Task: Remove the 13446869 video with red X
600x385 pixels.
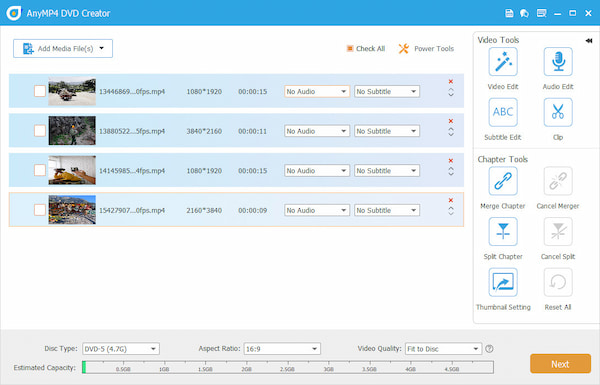Action: click(451, 82)
